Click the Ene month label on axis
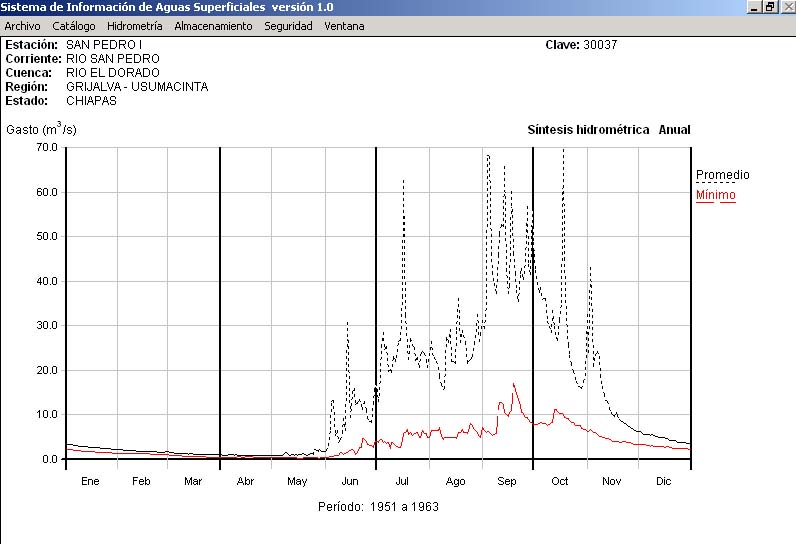 click(90, 481)
